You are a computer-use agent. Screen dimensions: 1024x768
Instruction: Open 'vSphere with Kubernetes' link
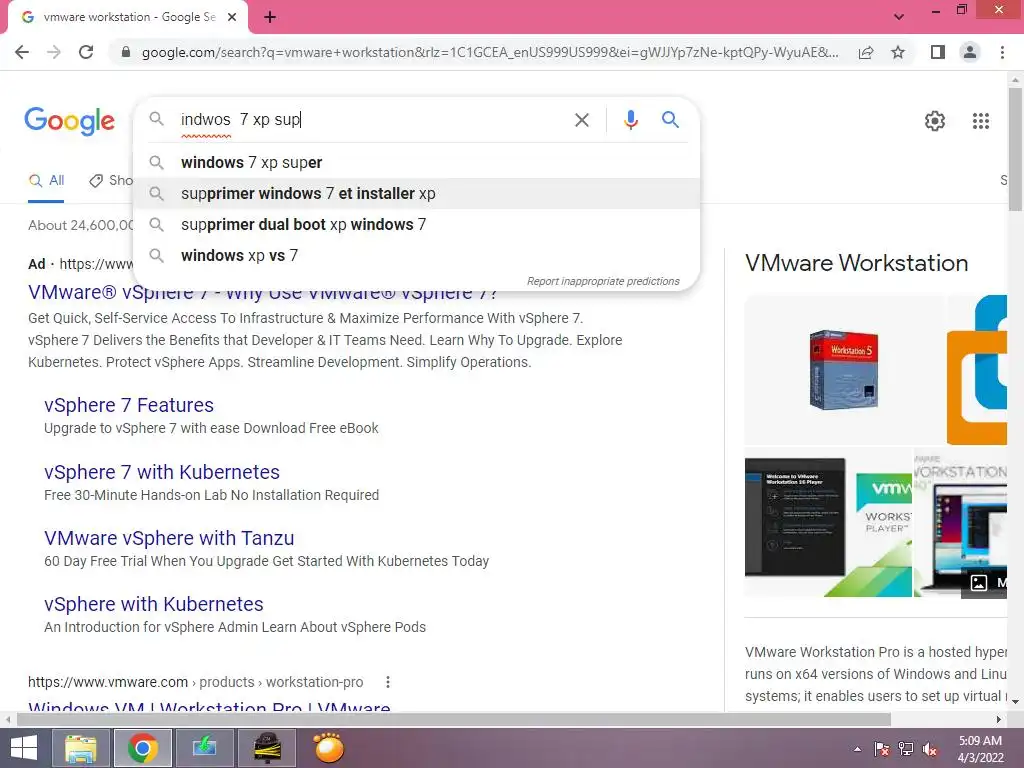153,604
